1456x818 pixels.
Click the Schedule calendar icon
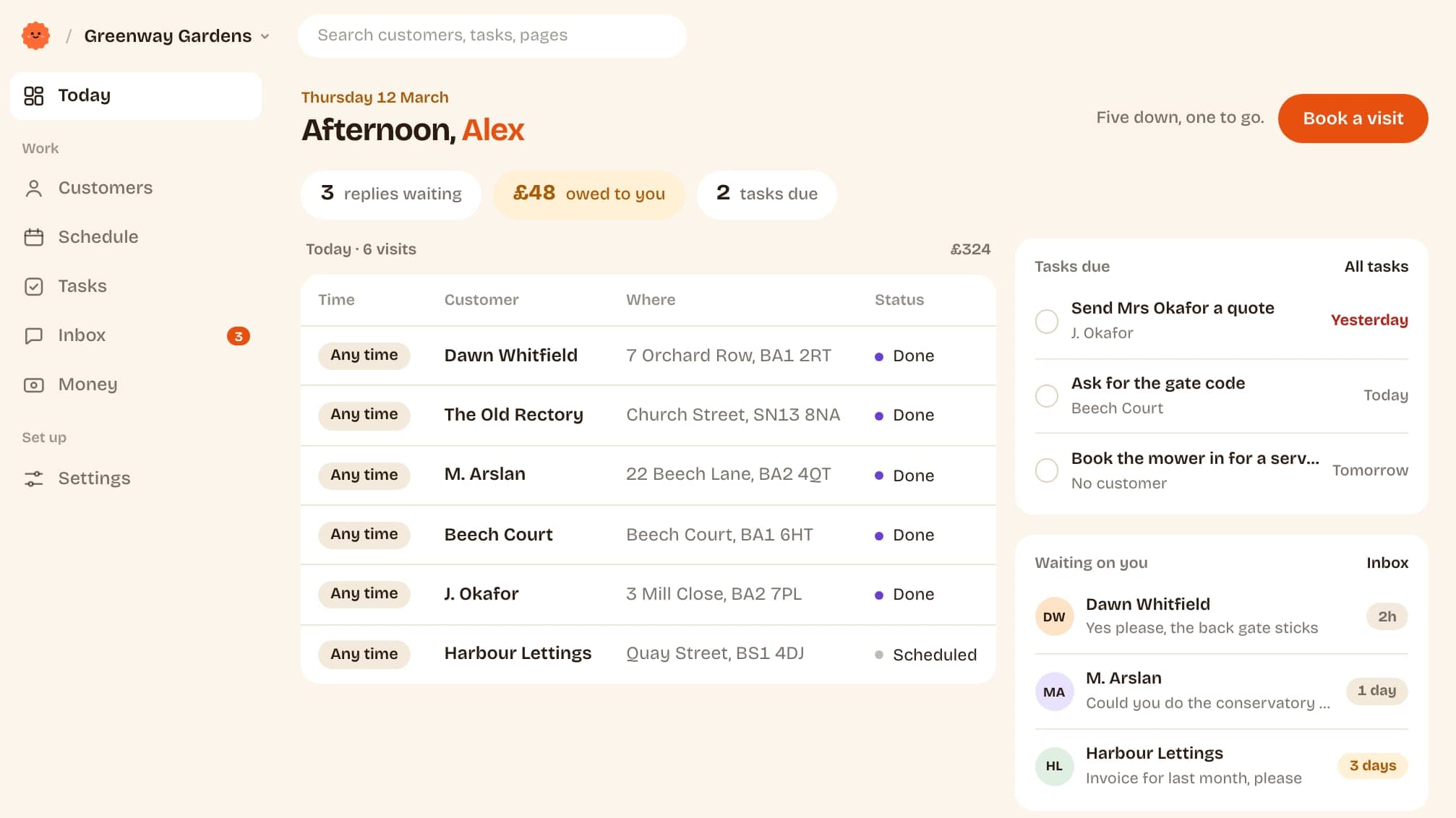(34, 237)
